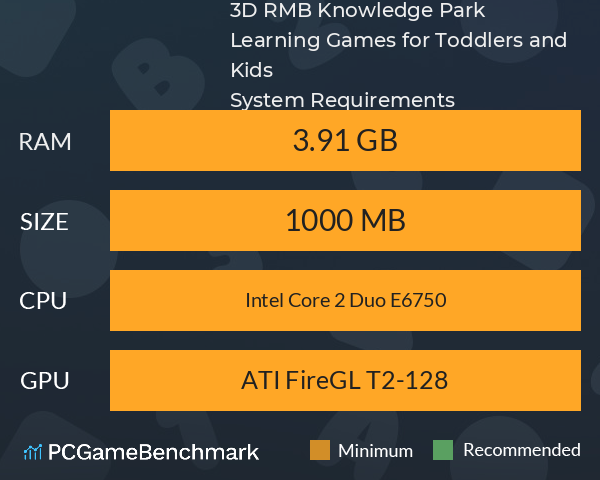Click the System Requirements heading
Image resolution: width=600 pixels, height=480 pixels.
click(342, 100)
